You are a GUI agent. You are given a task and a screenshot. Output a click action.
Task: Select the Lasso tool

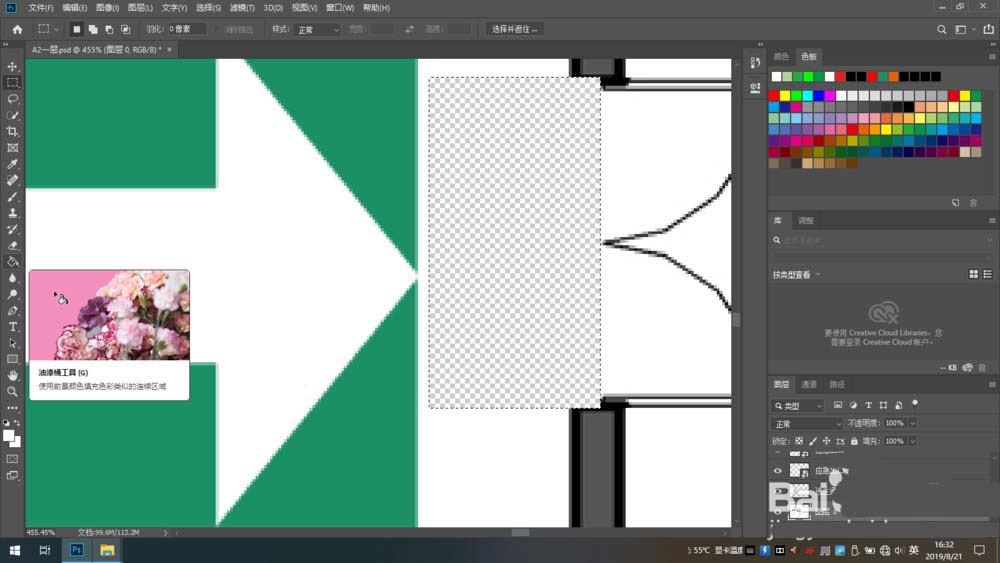click(x=13, y=99)
